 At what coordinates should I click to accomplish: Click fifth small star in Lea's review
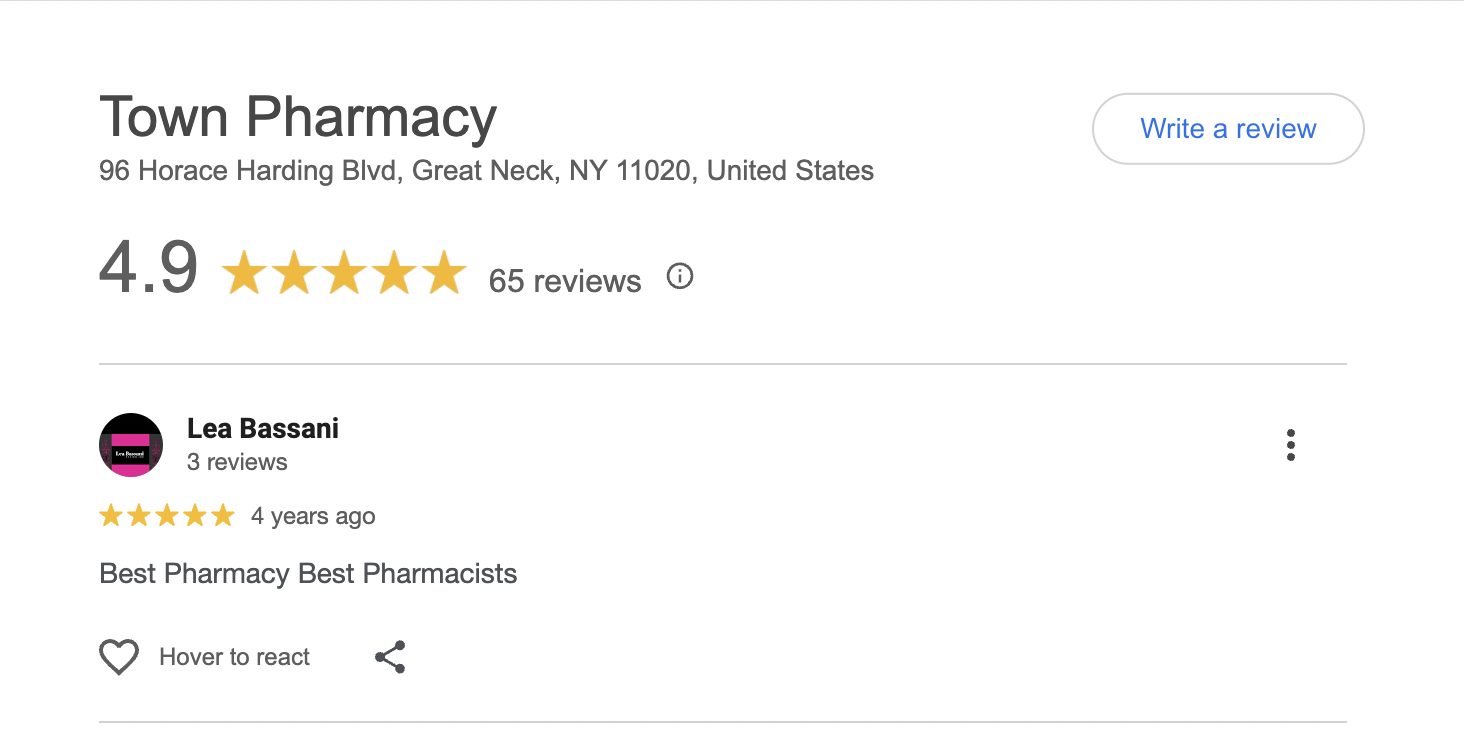(x=222, y=516)
